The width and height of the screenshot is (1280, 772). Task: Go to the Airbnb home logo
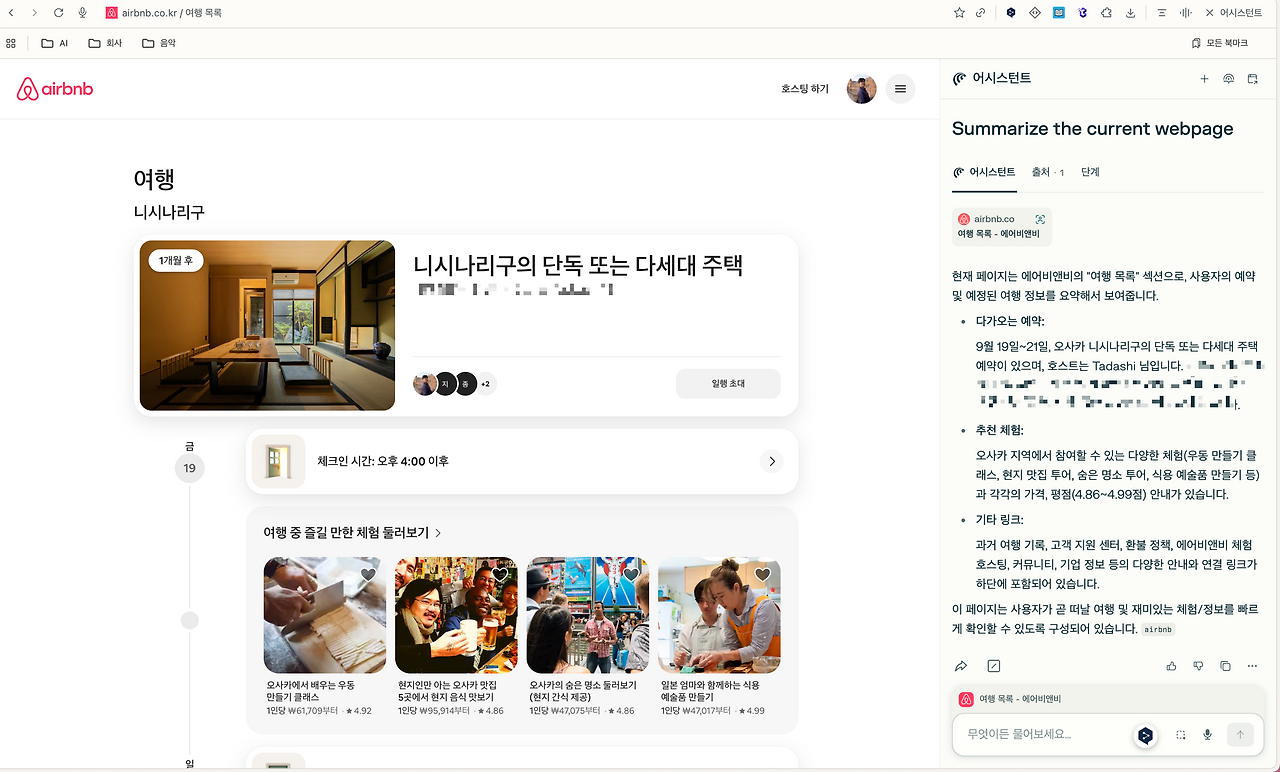pos(55,89)
